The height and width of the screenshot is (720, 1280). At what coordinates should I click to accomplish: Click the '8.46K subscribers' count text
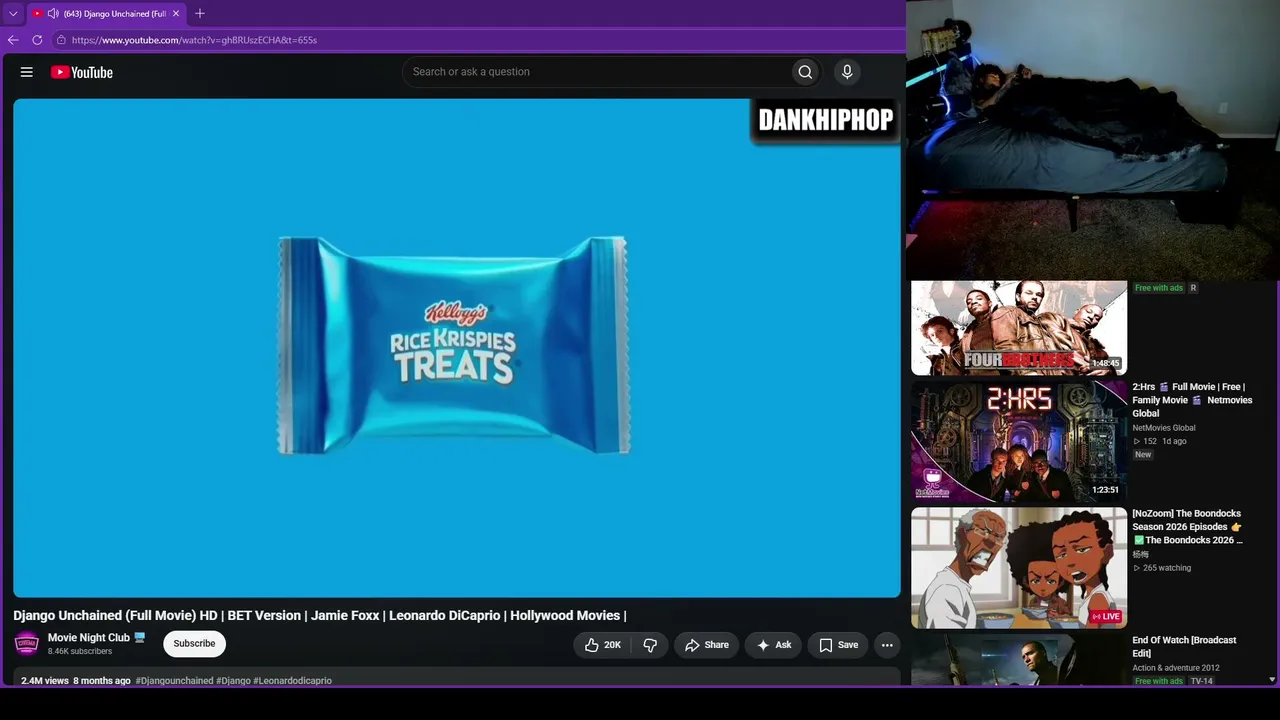[80, 651]
